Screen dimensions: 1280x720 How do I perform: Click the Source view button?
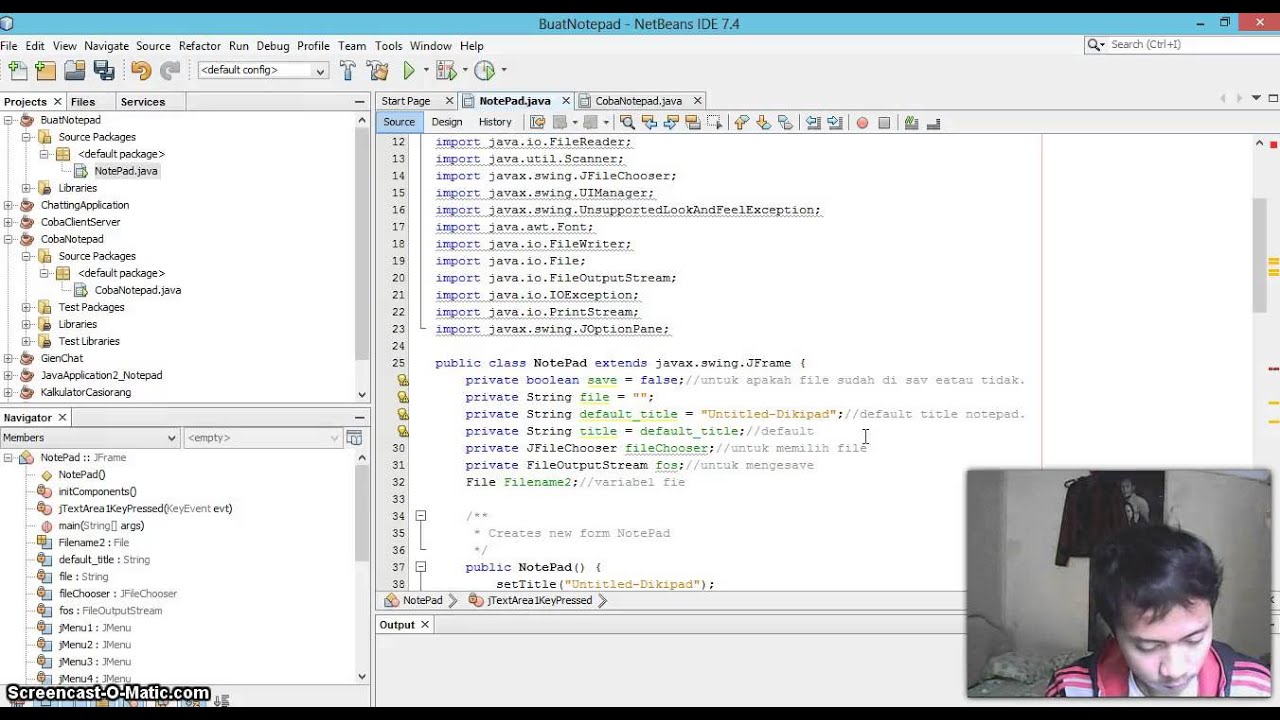pyautogui.click(x=399, y=122)
